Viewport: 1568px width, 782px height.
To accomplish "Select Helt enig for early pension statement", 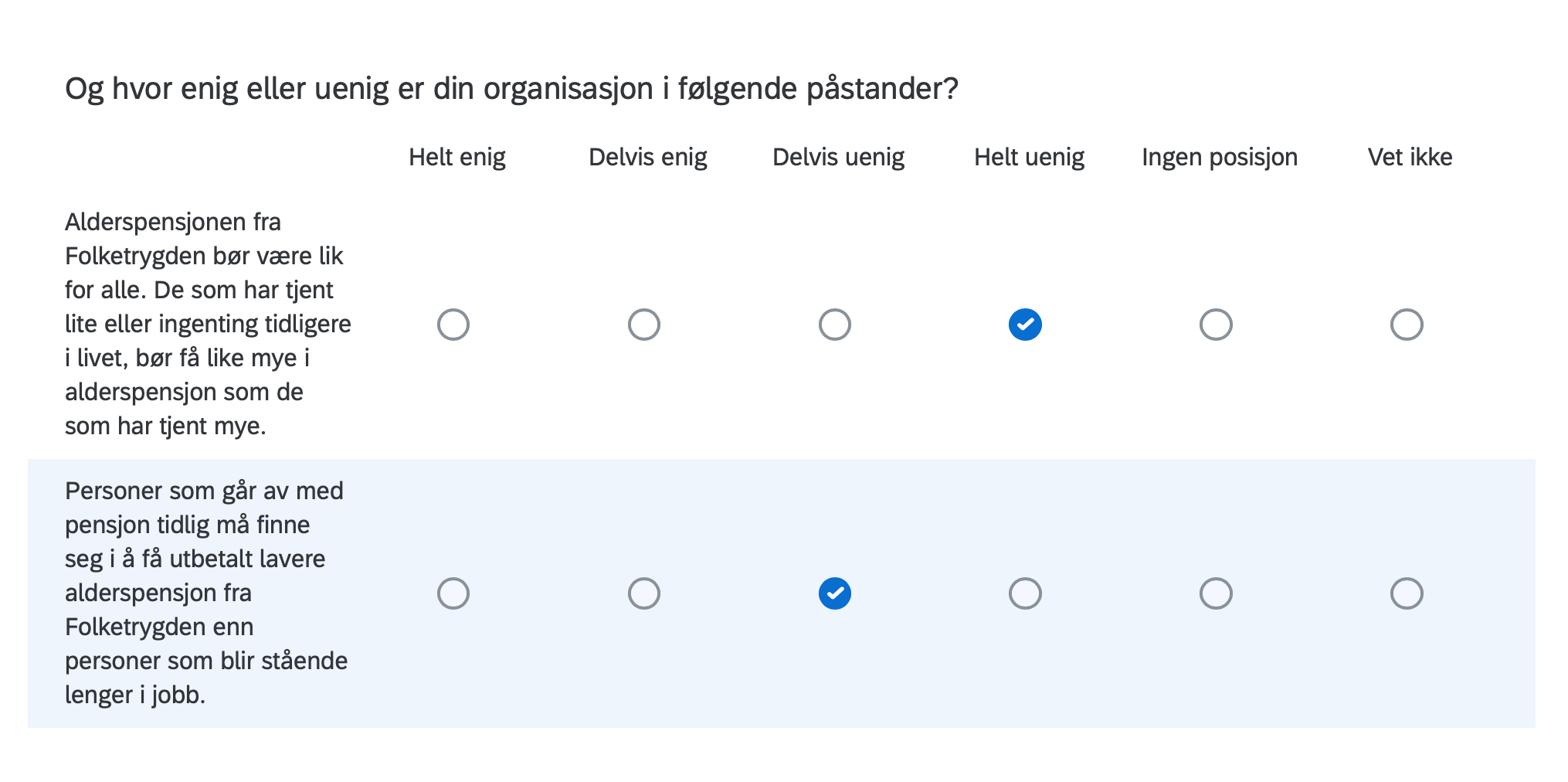I will pyautogui.click(x=453, y=593).
